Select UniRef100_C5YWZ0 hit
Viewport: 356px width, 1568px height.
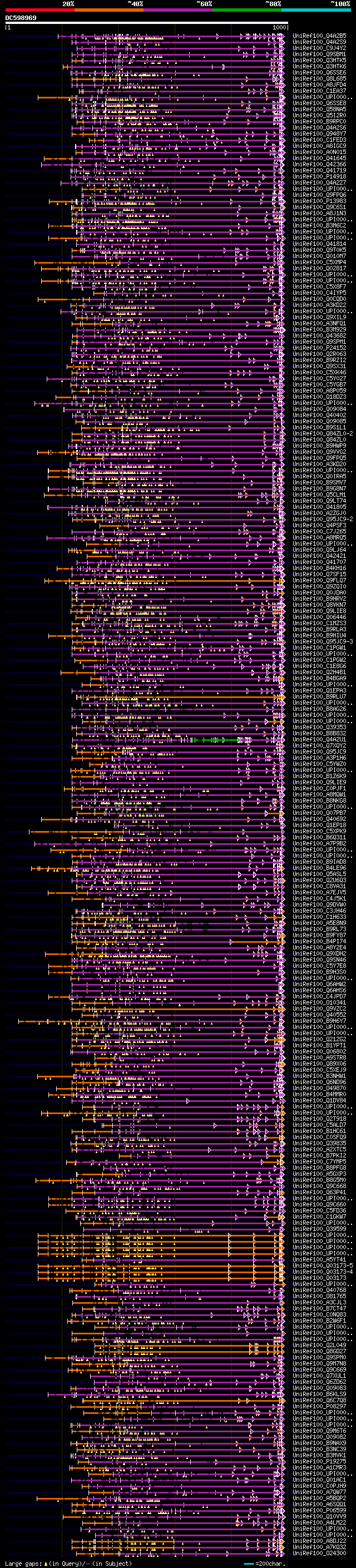click(x=319, y=764)
